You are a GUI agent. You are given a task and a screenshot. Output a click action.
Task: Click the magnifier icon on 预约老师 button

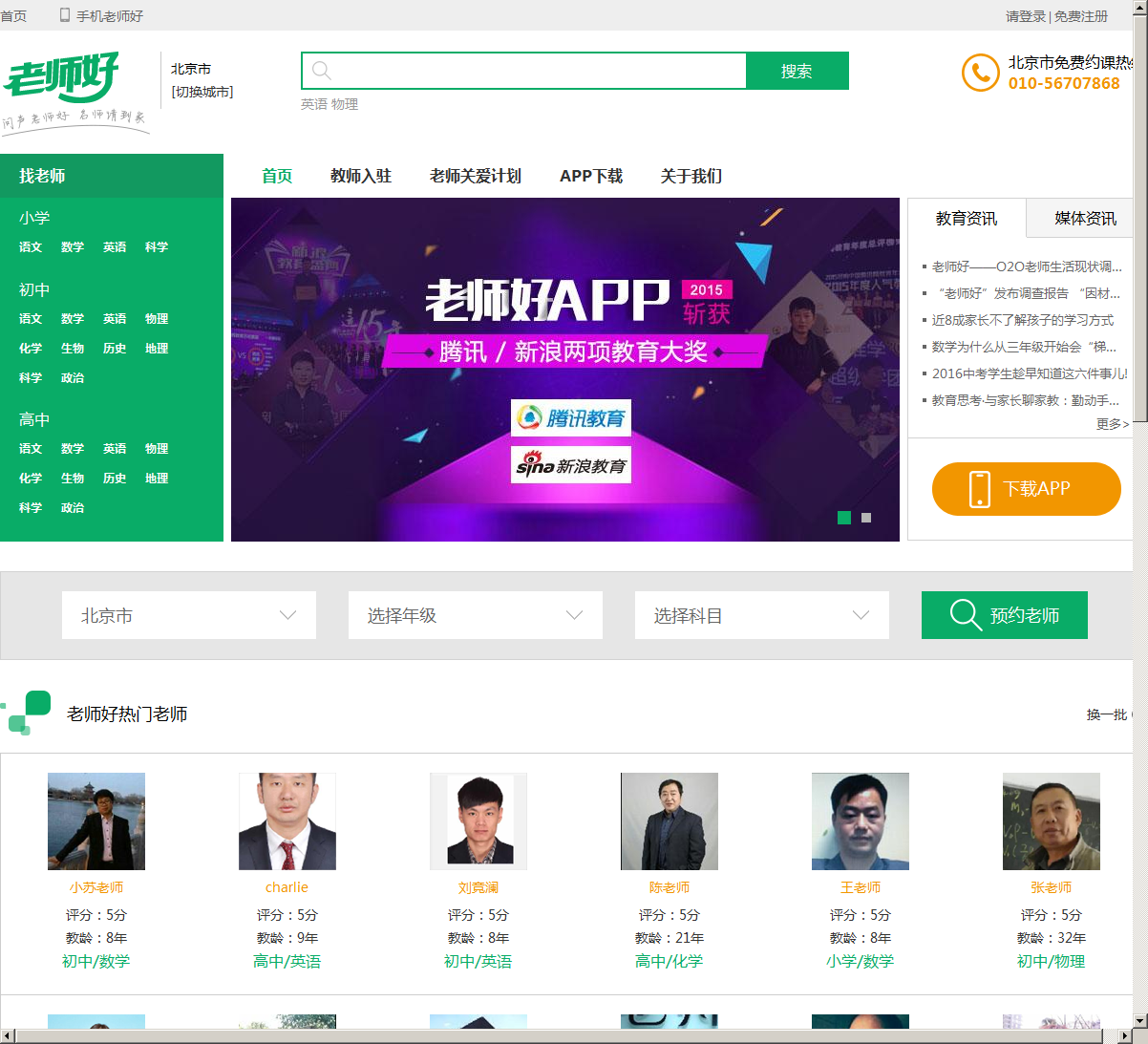click(x=966, y=615)
